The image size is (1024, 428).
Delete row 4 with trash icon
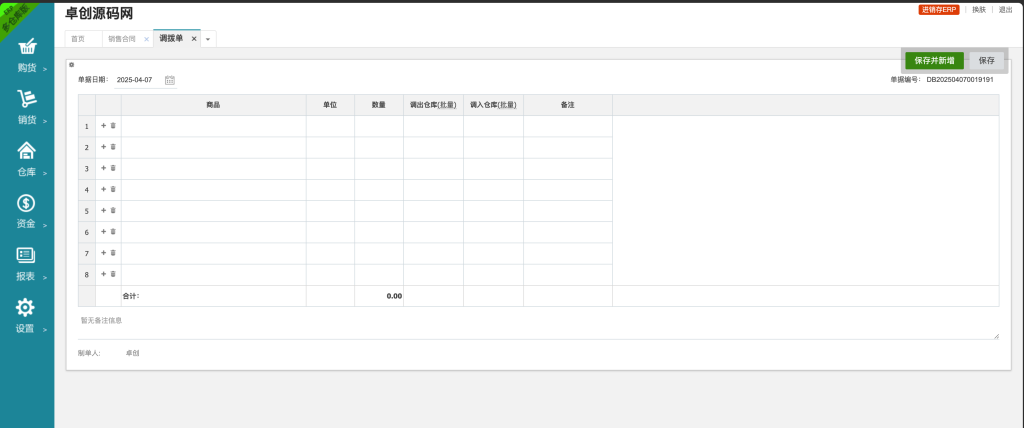pyautogui.click(x=113, y=189)
